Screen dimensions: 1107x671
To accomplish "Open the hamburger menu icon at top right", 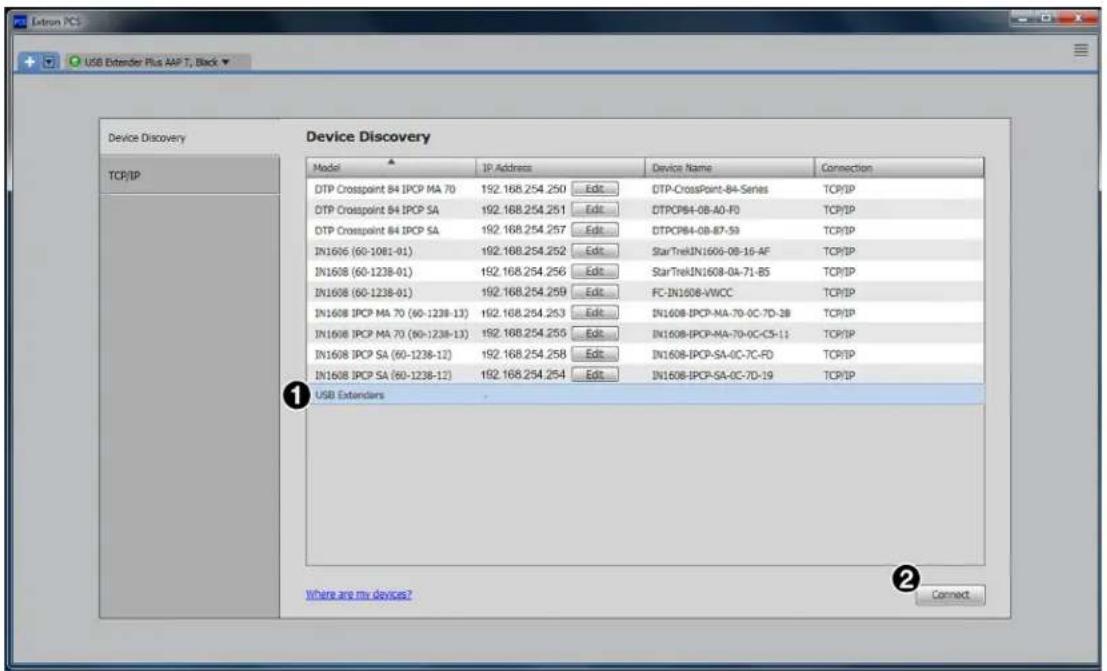I will [1081, 50].
